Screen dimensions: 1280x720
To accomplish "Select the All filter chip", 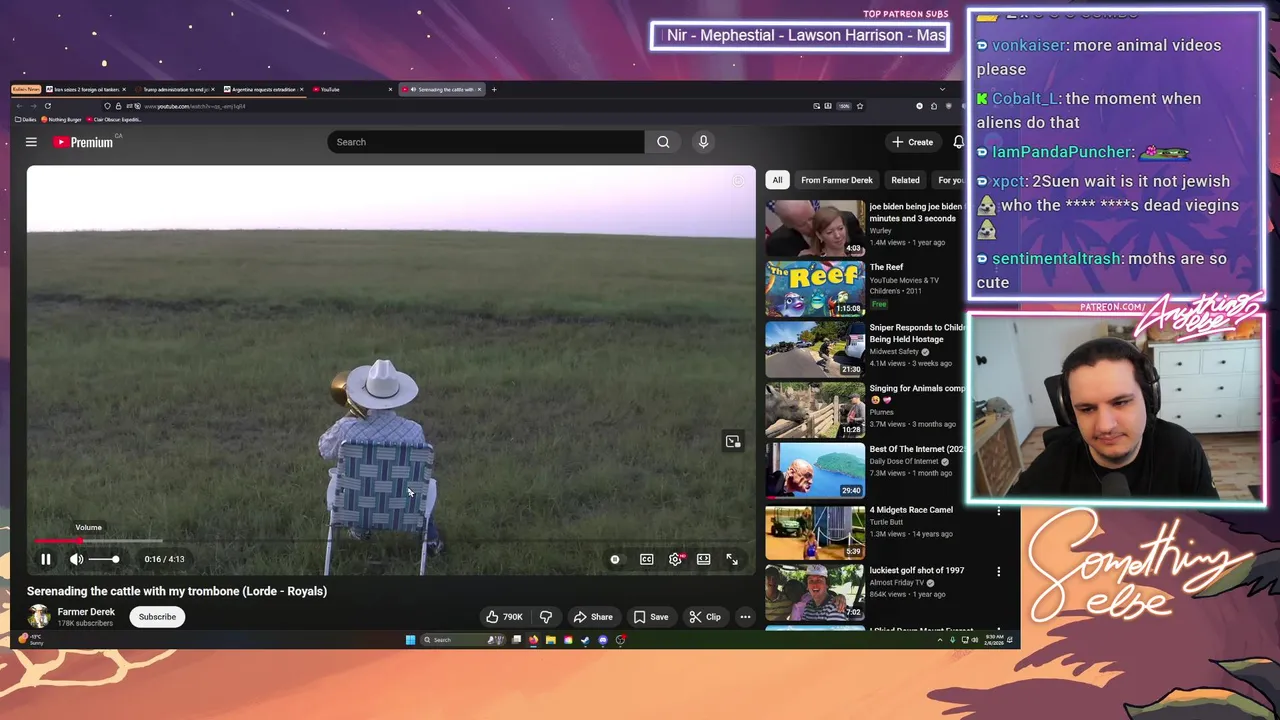I will click(x=777, y=180).
